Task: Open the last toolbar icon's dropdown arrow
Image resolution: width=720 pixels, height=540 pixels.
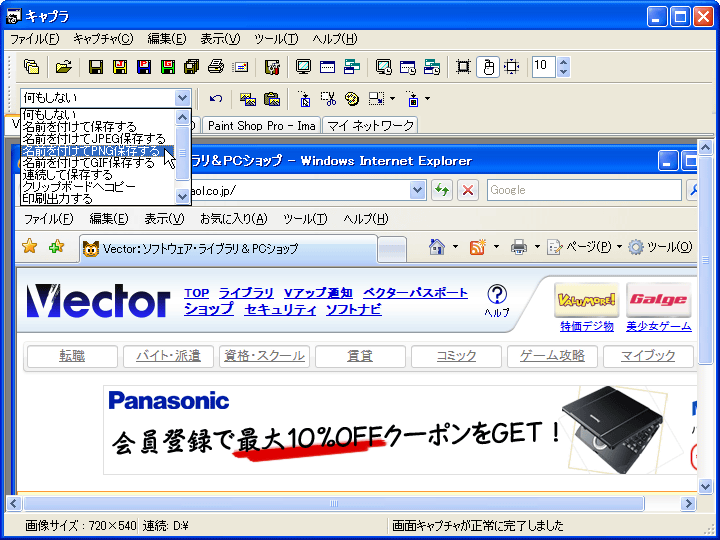Action: pyautogui.click(x=428, y=98)
